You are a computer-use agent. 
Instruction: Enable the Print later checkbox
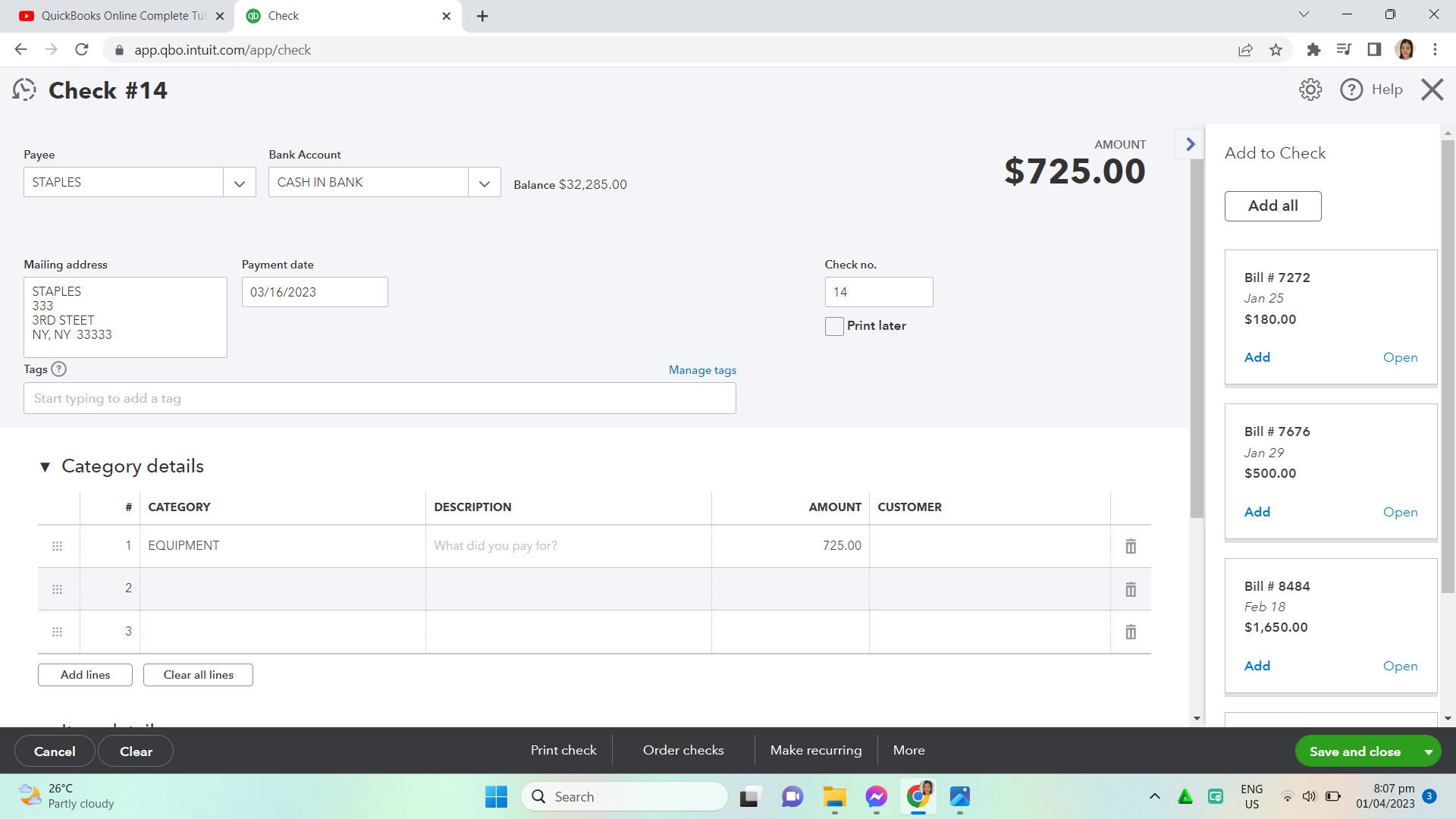[x=834, y=326]
